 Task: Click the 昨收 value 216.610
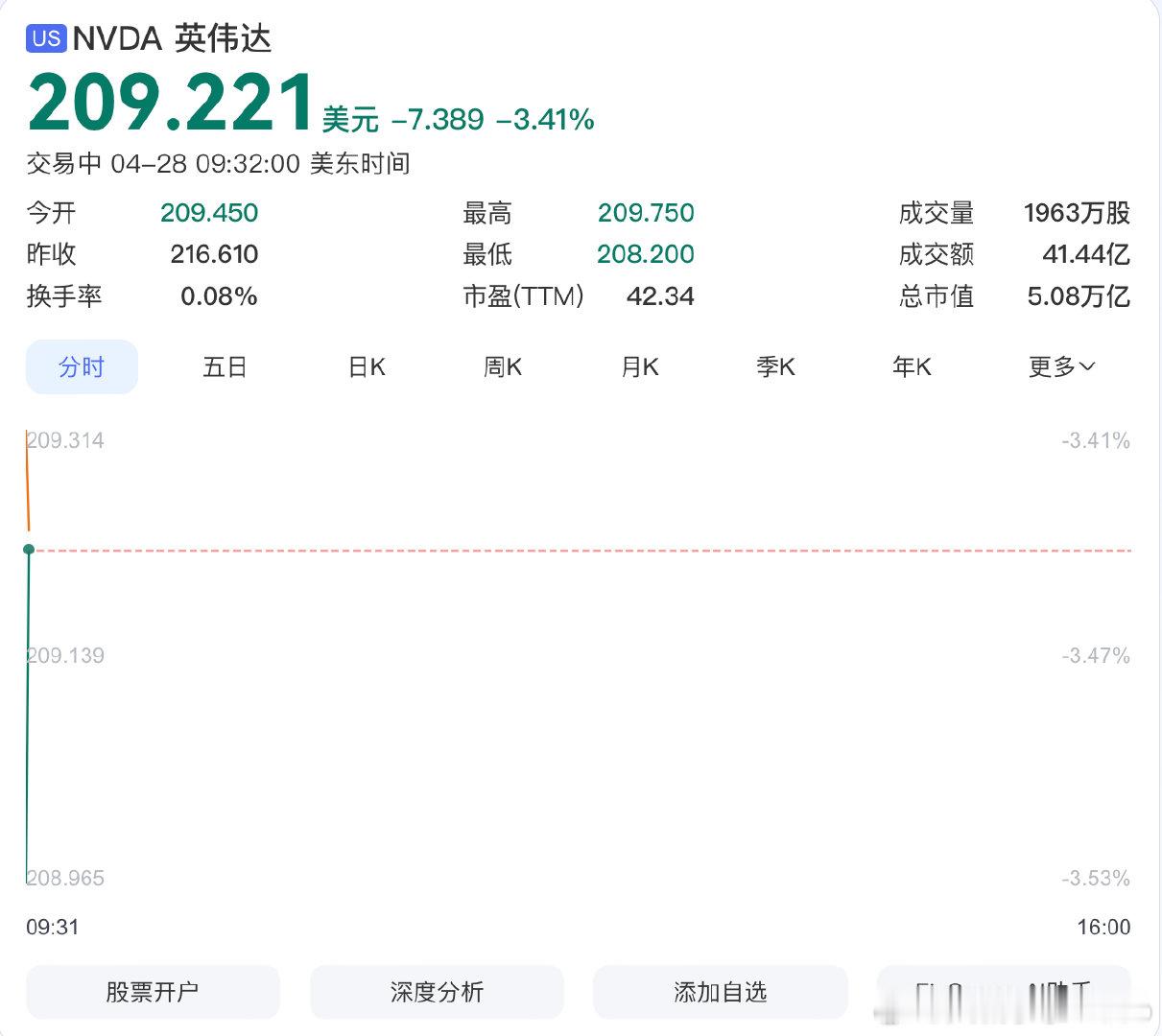click(214, 254)
